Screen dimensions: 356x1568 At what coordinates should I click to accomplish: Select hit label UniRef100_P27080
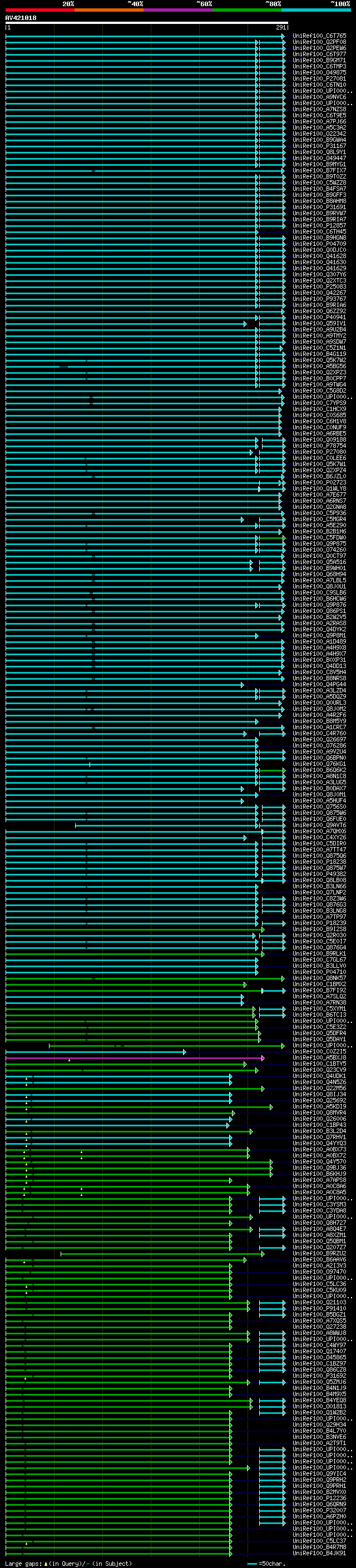click(x=319, y=452)
